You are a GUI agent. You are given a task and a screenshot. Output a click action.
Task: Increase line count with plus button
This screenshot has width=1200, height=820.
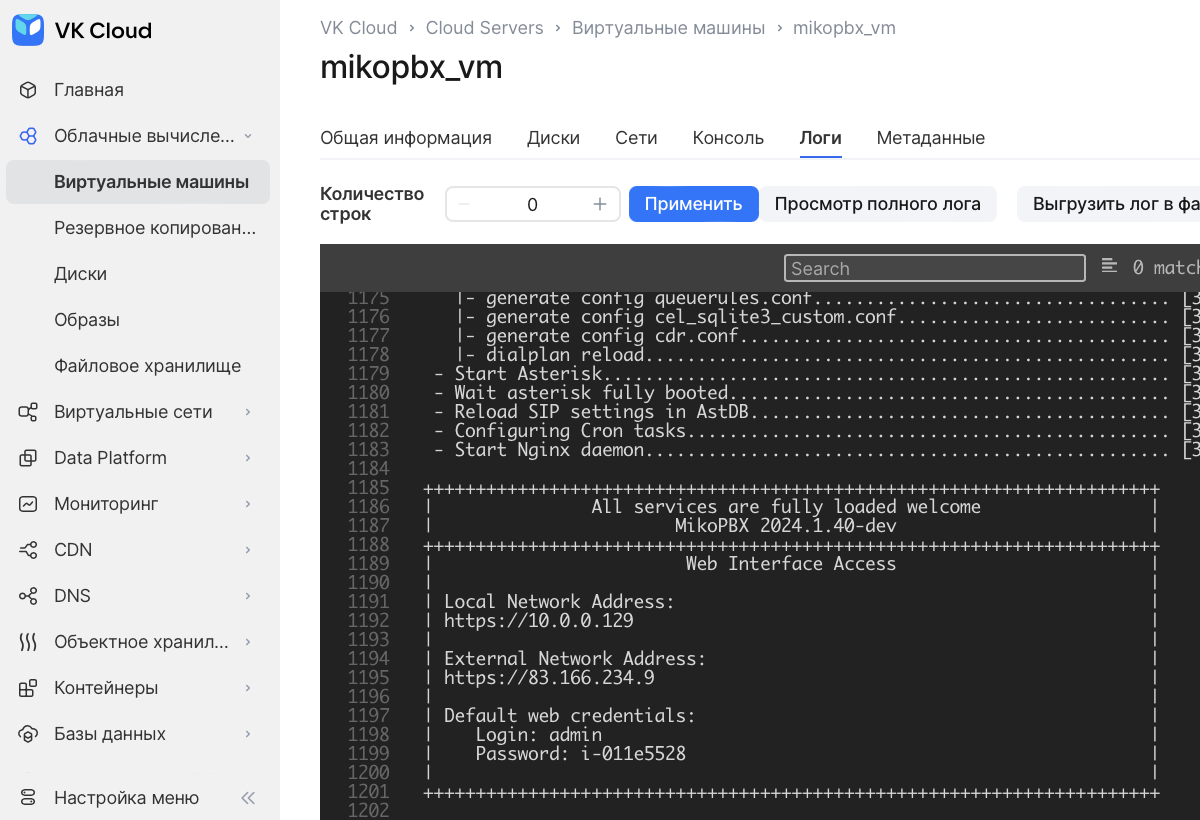pyautogui.click(x=600, y=204)
